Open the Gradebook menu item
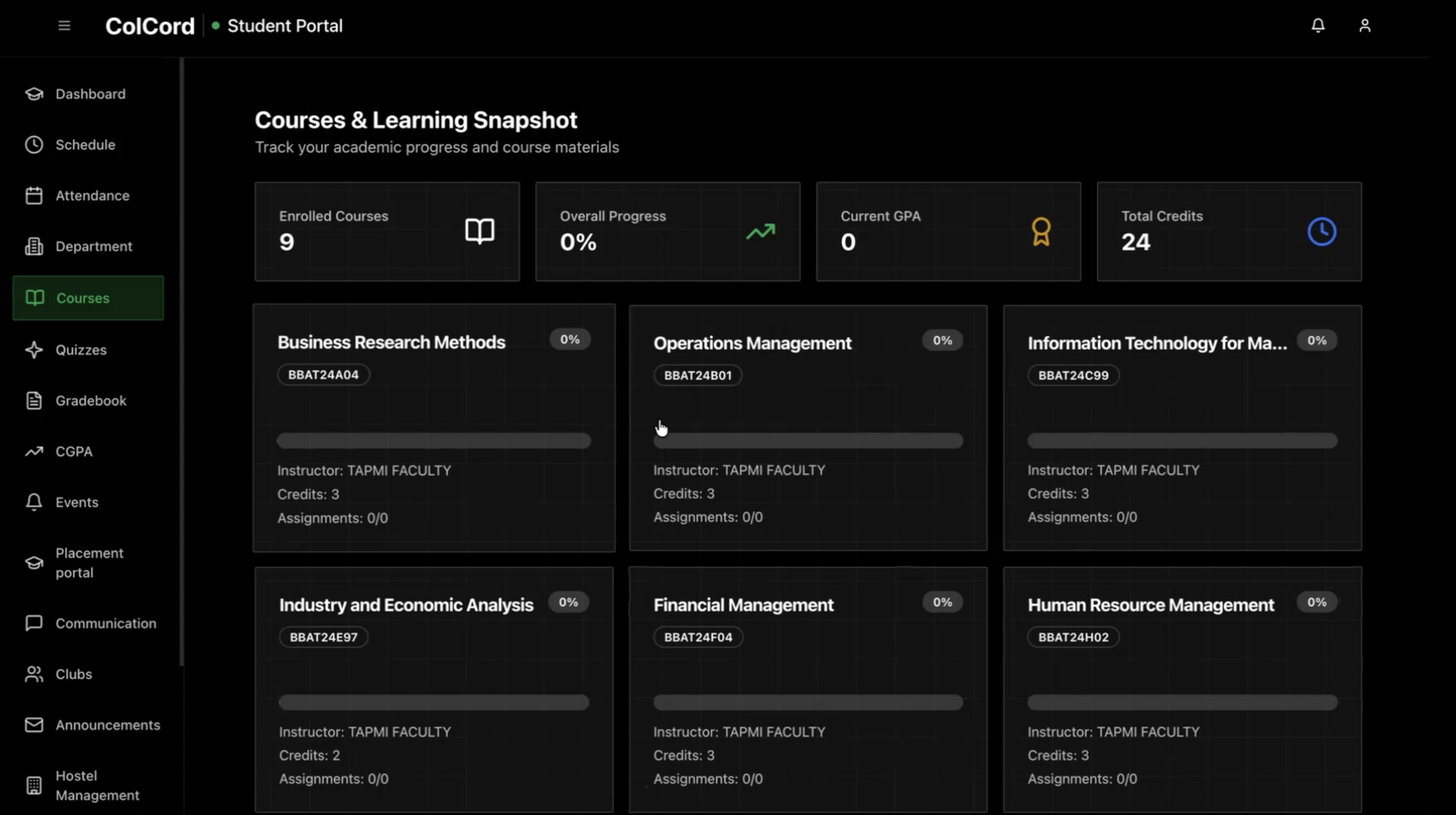The height and width of the screenshot is (815, 1456). click(x=90, y=401)
